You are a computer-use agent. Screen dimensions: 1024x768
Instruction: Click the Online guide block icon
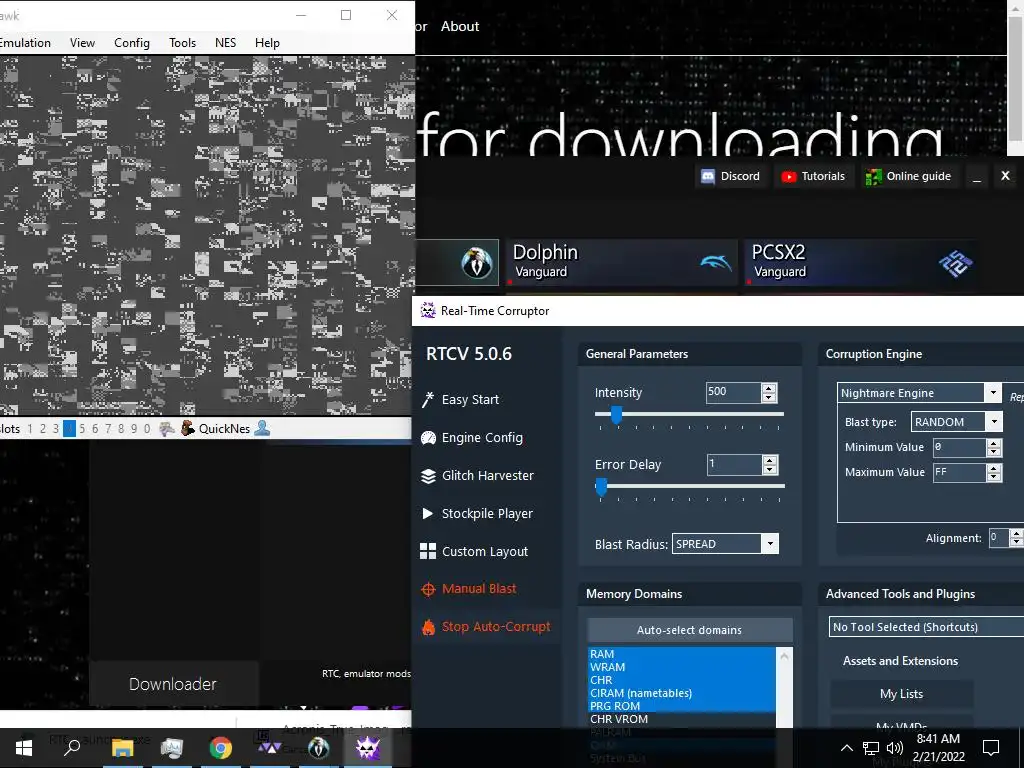coord(873,176)
